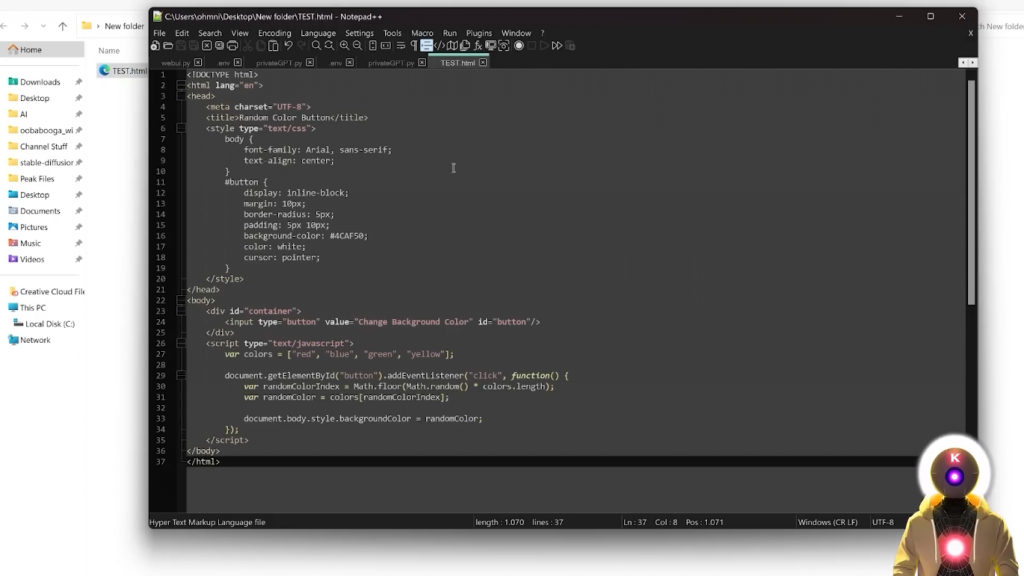Click 'length : 1,070' in status bar
Image resolution: width=1024 pixels, height=576 pixels.
point(500,522)
